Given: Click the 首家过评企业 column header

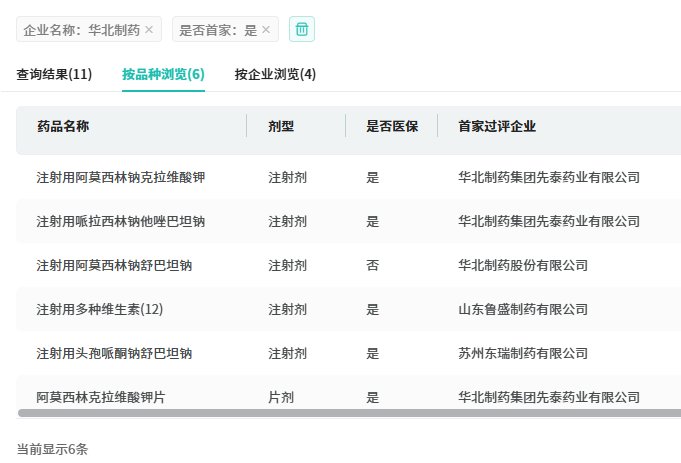Looking at the screenshot, I should click(497, 126).
